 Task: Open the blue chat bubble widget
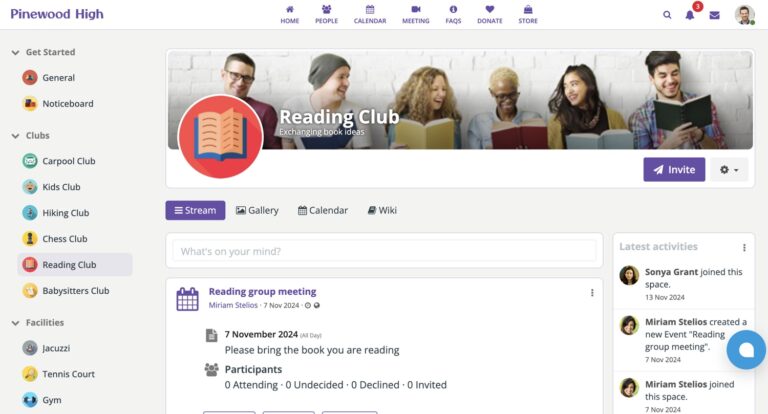[x=746, y=349]
